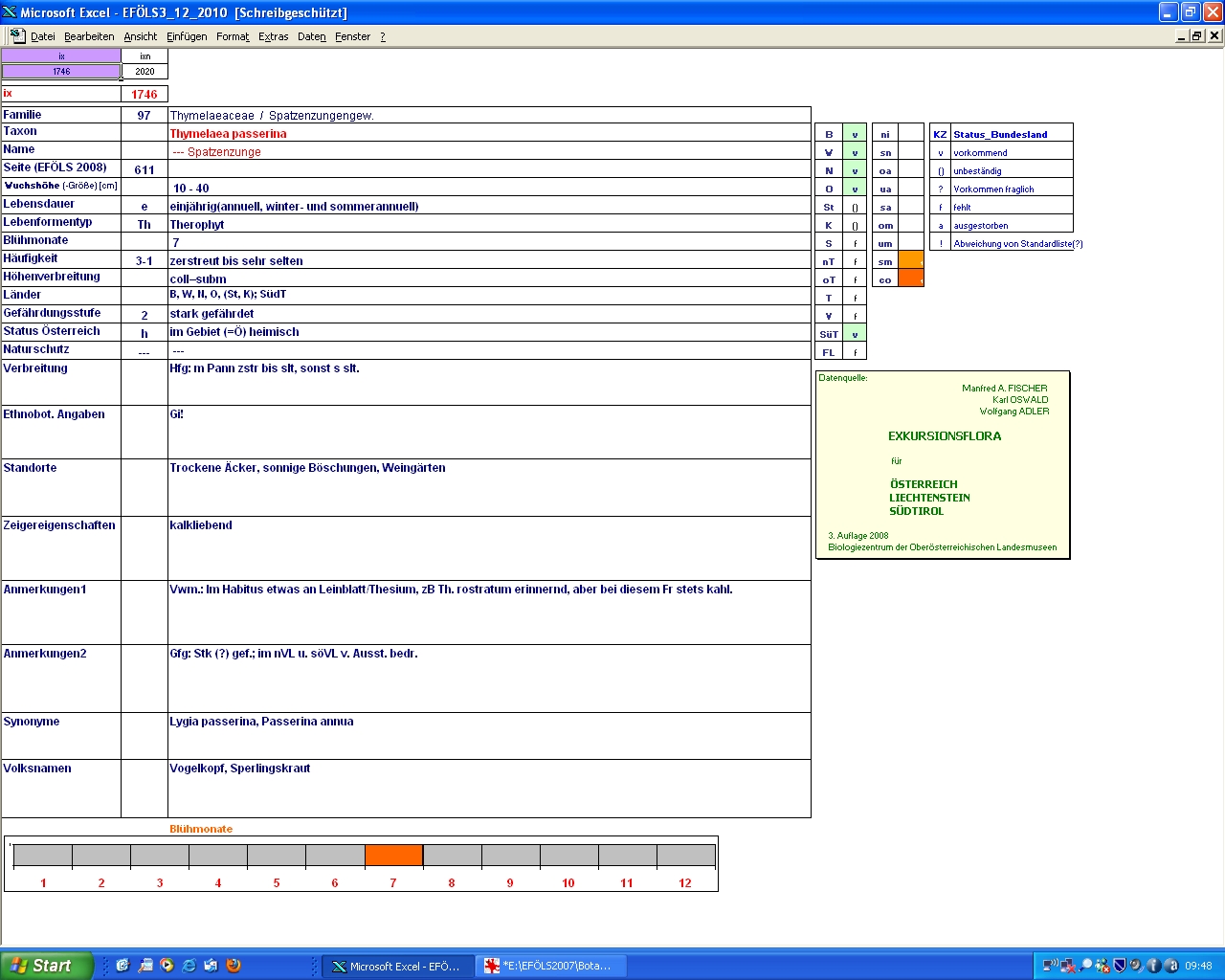Click the Excel icon in the title bar
This screenshot has width=1225, height=980.
tap(10, 11)
